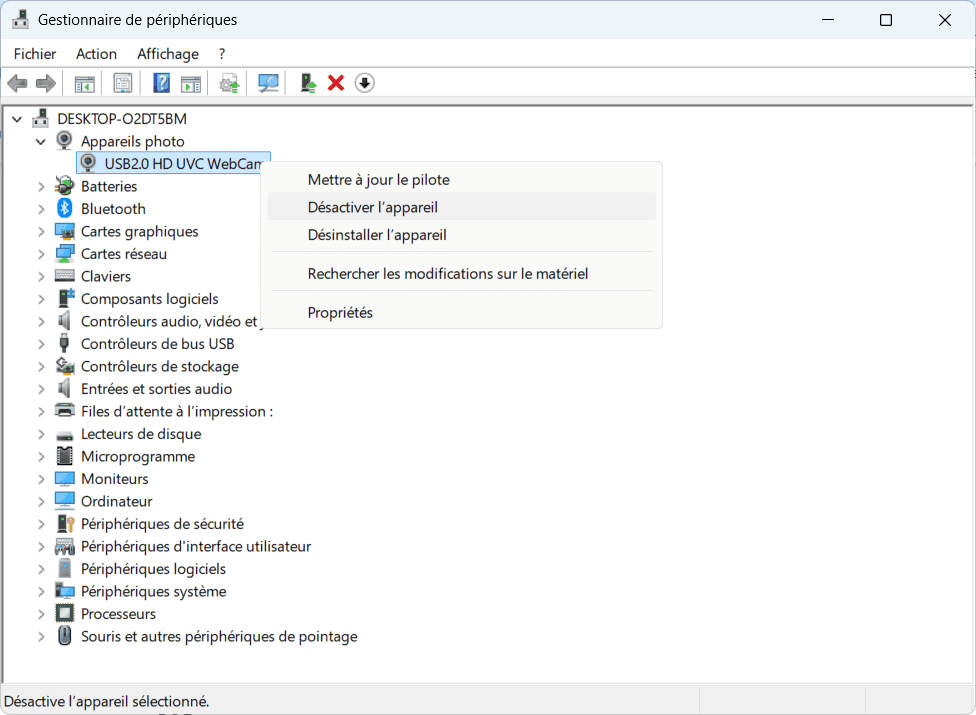The width and height of the screenshot is (976, 715).
Task: Select the DESKTOP-O2DT5BM computer label
Action: point(122,119)
